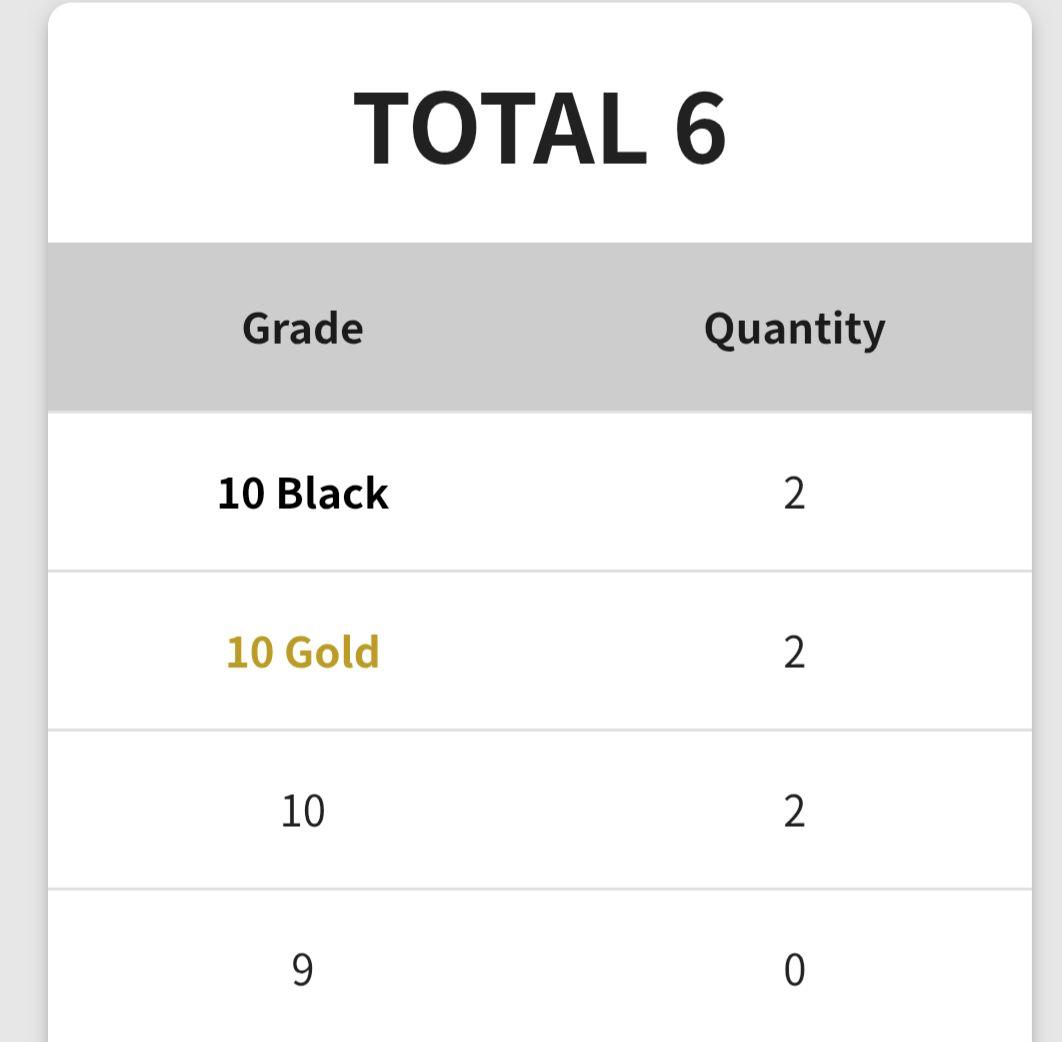The height and width of the screenshot is (1042, 1062).
Task: Select the plain grade 10 label
Action: pos(302,810)
